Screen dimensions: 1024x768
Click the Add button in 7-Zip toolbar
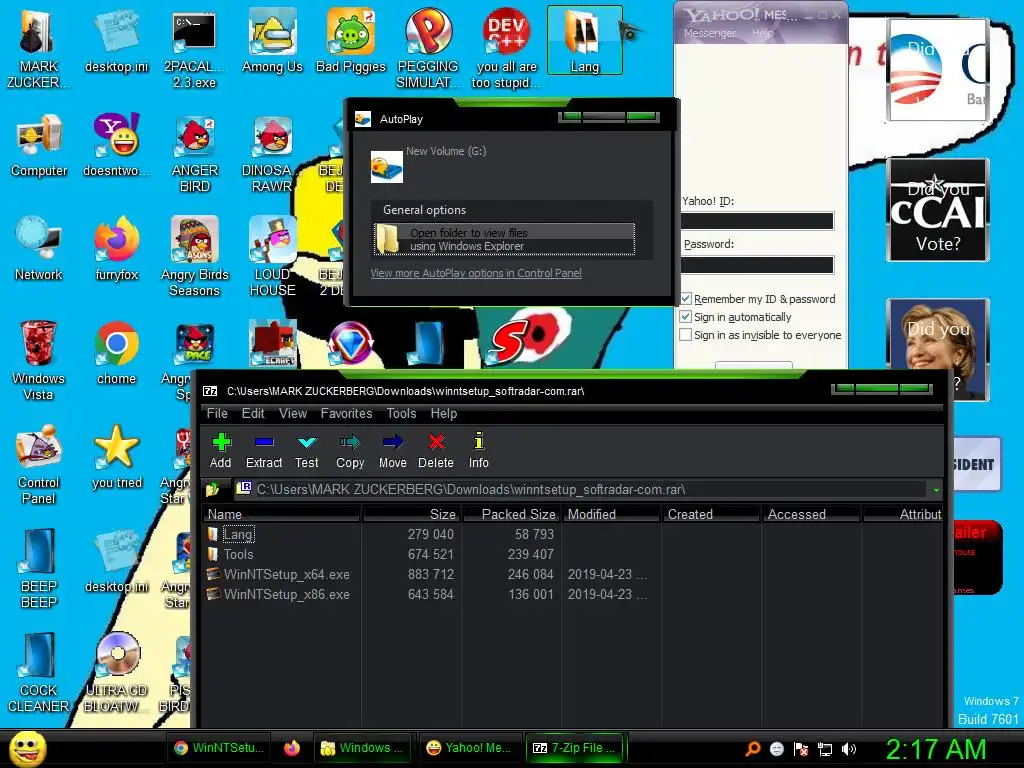pyautogui.click(x=221, y=451)
